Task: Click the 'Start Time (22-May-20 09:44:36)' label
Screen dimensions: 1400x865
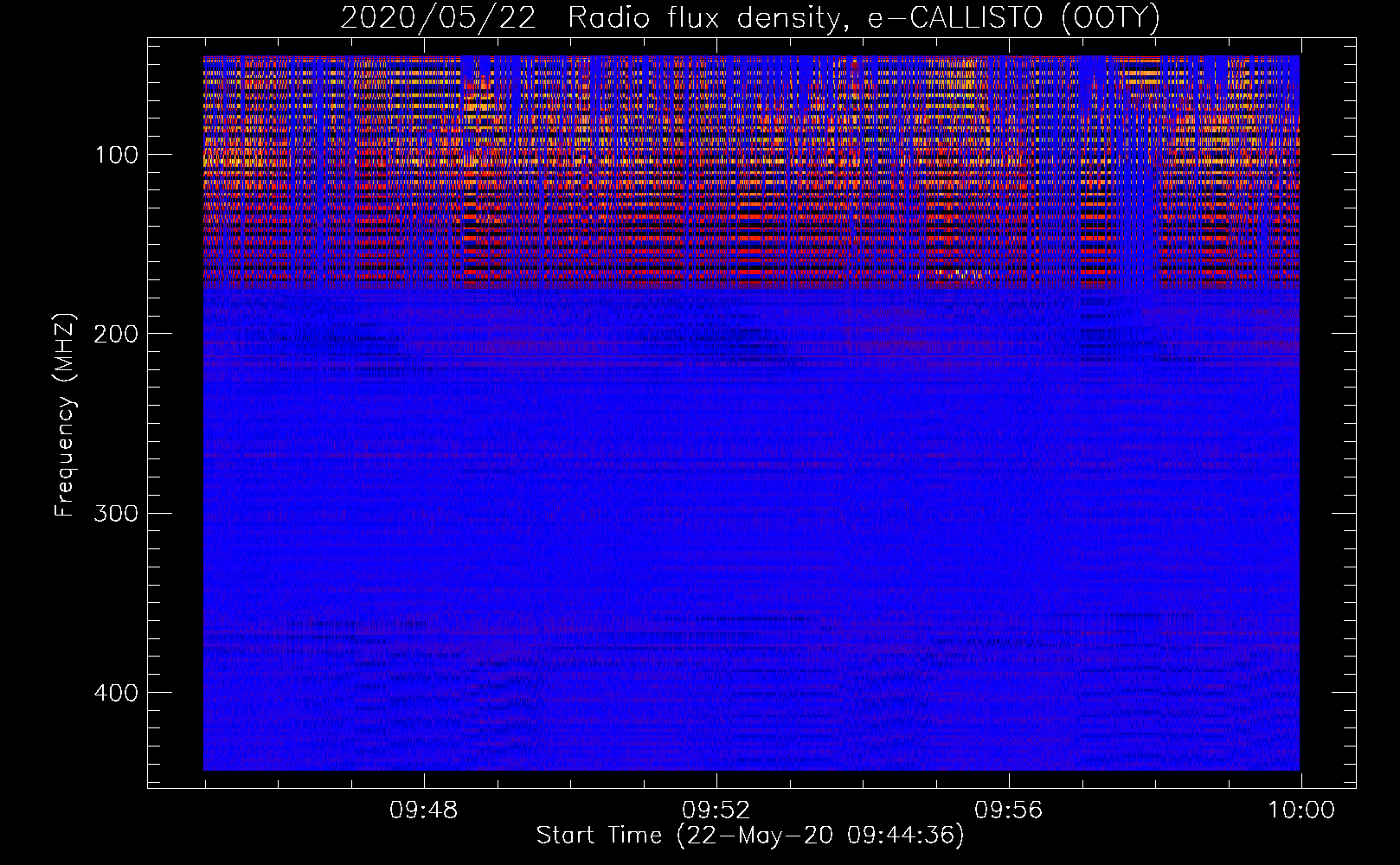Action: click(749, 836)
